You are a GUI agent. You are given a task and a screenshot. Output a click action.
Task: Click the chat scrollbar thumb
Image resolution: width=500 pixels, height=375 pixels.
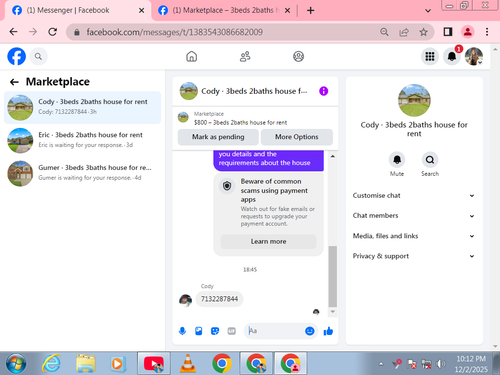tap(332, 276)
